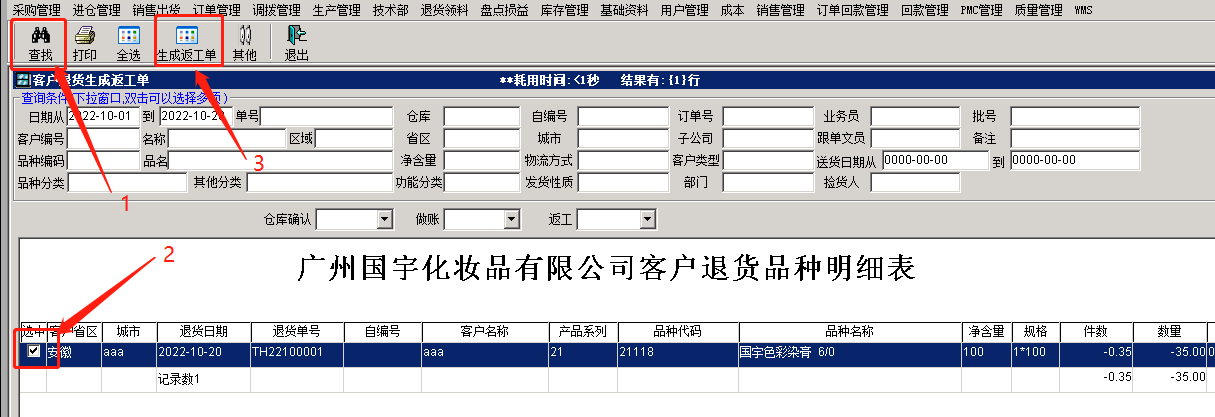Click the 生成返工单 toolbar icon
The image size is (1215, 417).
click(186, 35)
